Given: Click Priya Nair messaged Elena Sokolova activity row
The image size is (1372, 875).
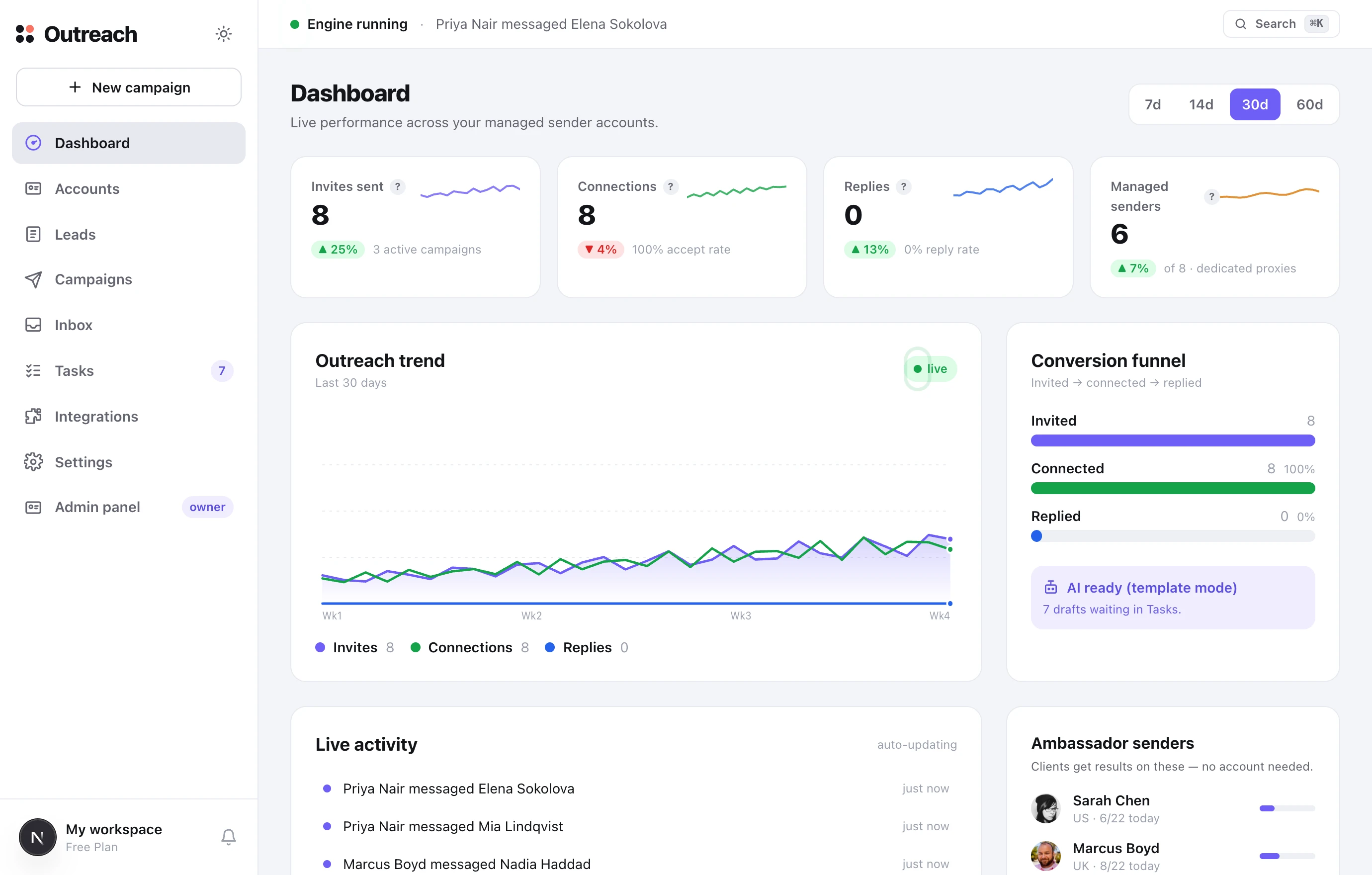Looking at the screenshot, I should click(x=636, y=788).
